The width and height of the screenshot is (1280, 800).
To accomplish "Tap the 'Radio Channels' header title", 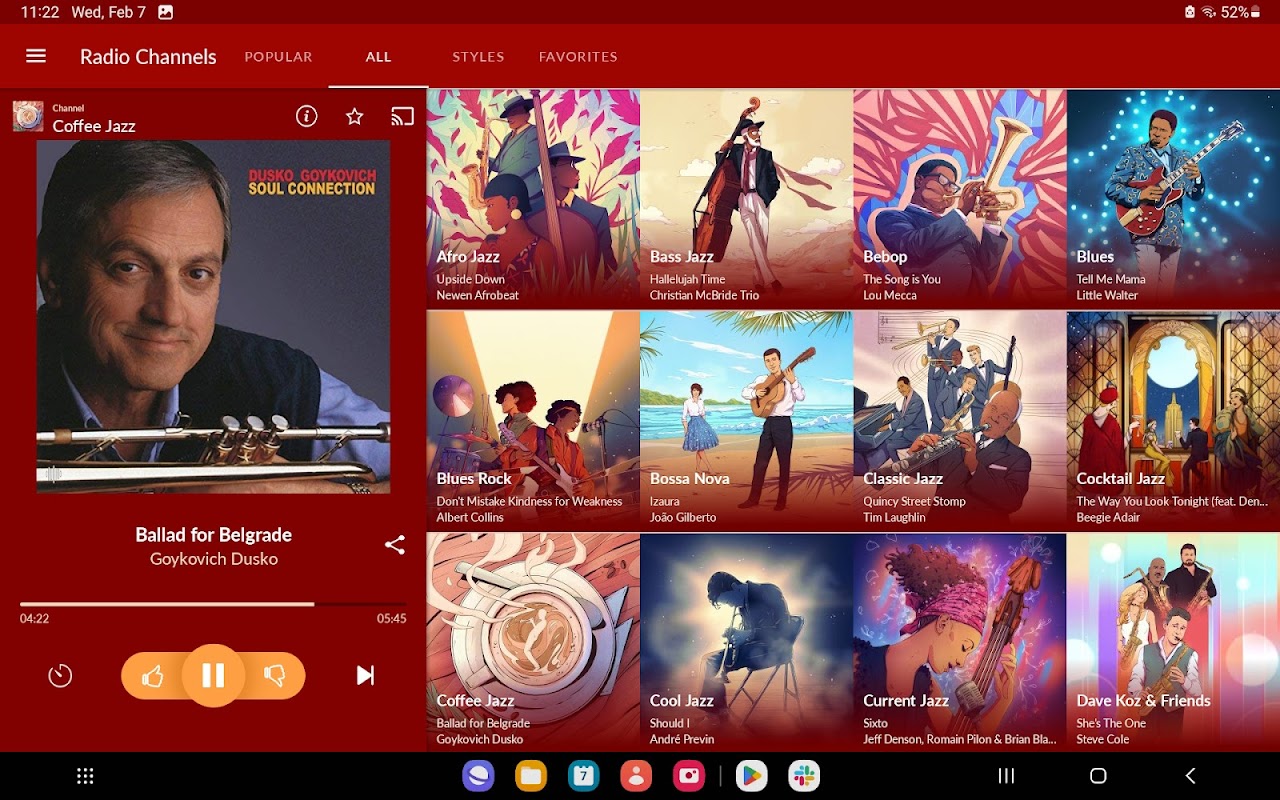I will (148, 57).
